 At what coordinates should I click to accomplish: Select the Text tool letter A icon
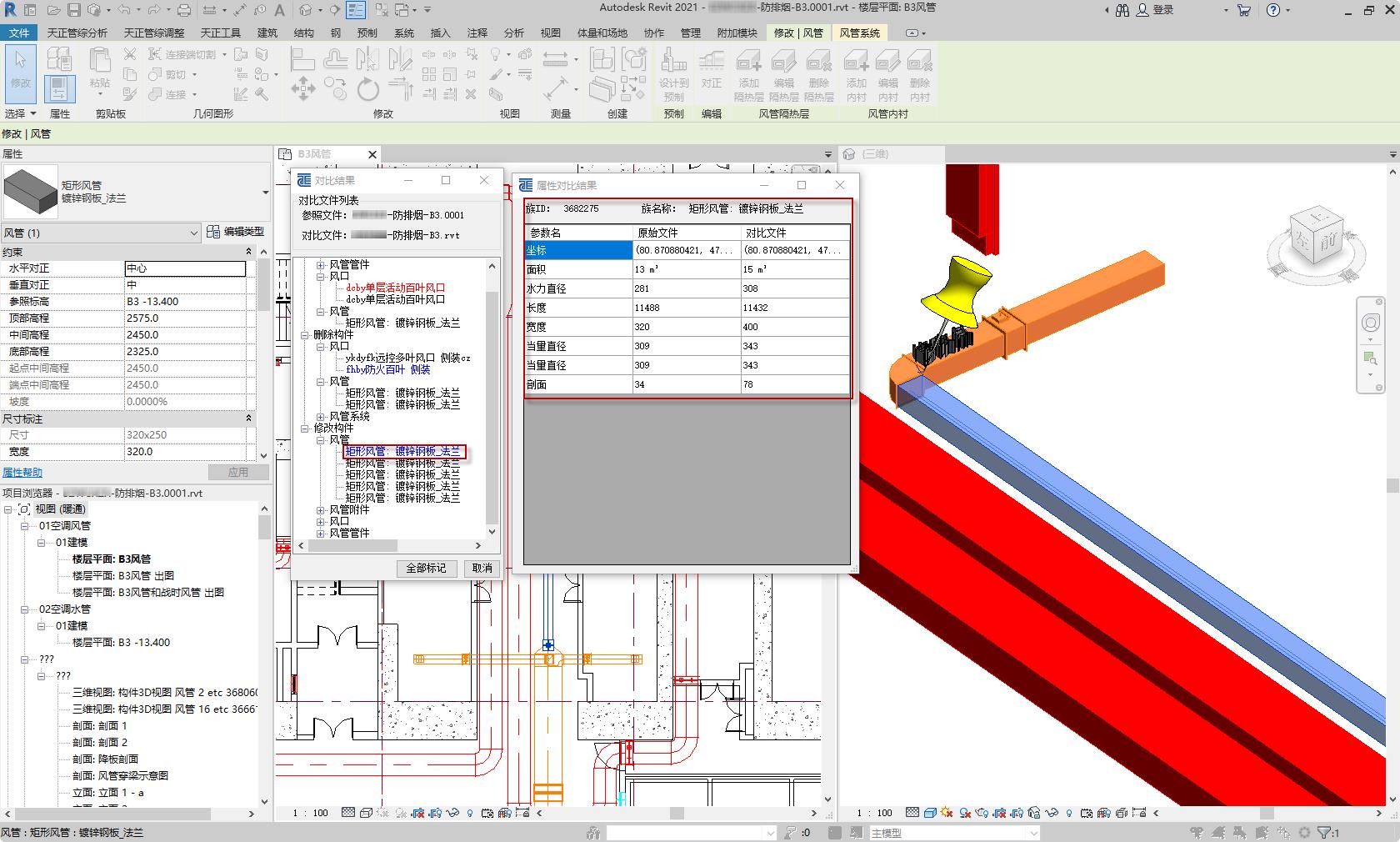pos(279,10)
